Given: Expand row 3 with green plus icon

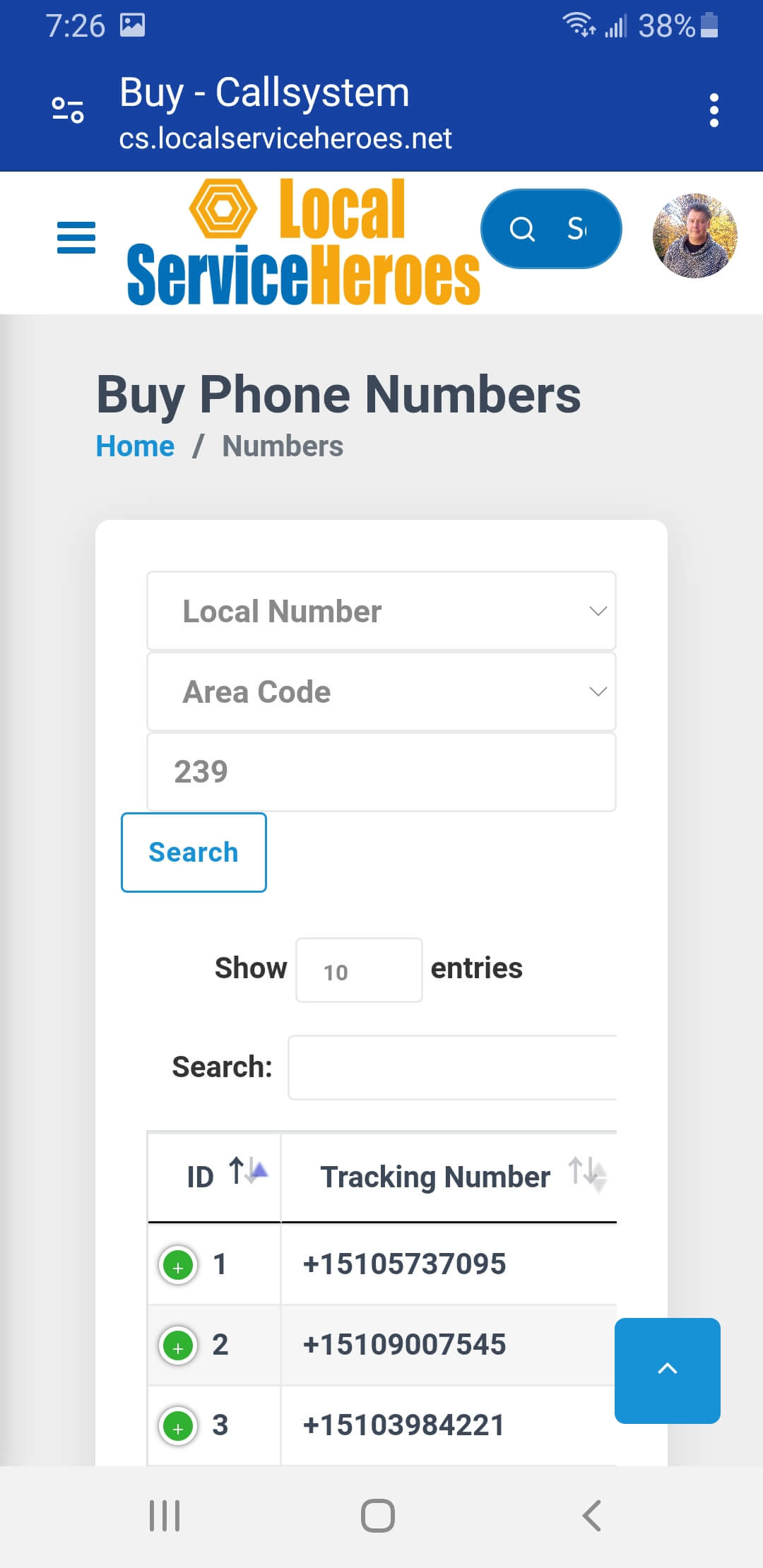Looking at the screenshot, I should (178, 1426).
